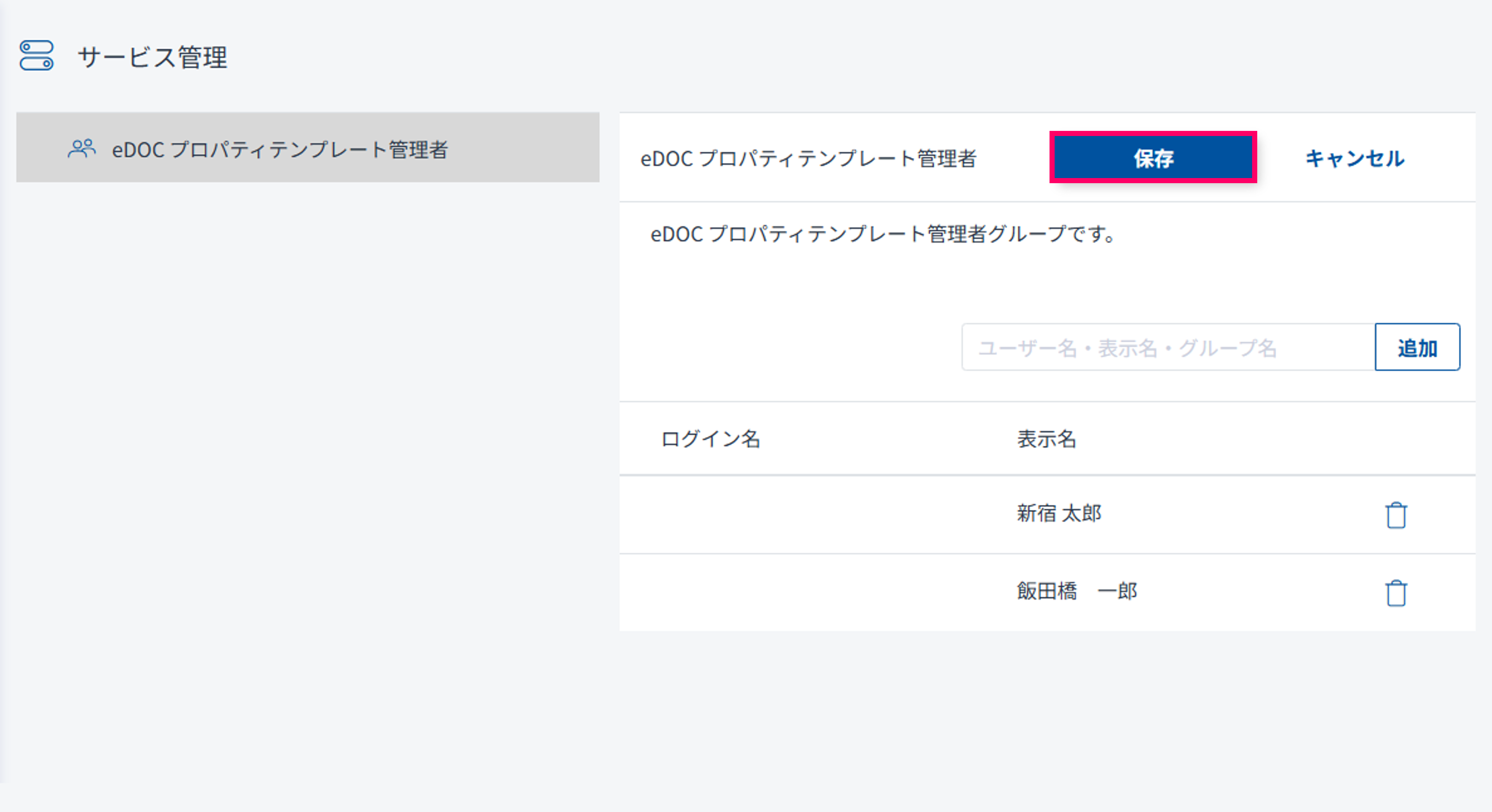This screenshot has width=1492, height=812.
Task: Select the 飯田橋 一郎 display name
Action: click(x=1076, y=591)
